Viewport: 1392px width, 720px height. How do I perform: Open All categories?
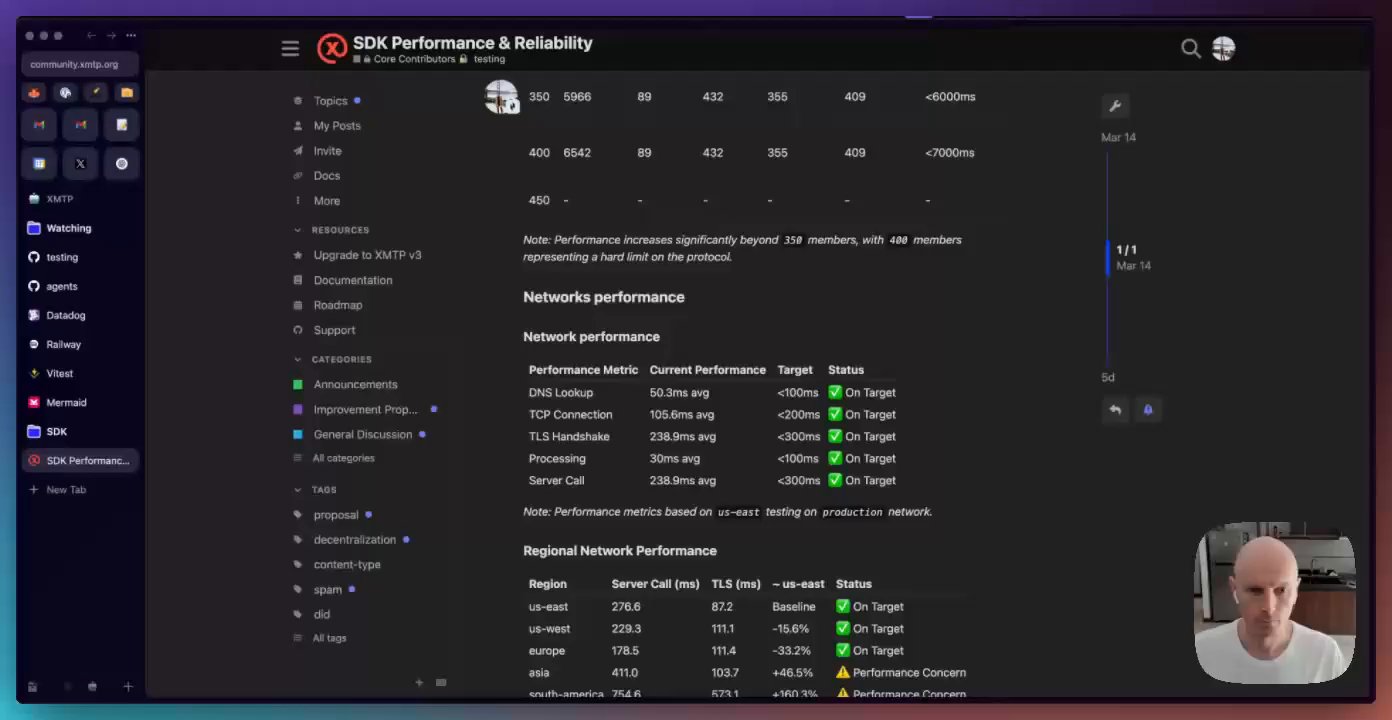[343, 458]
